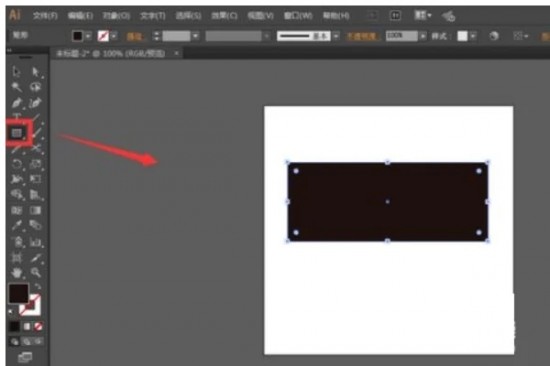Click the orange 不透明度 opacity link
550x366 pixels.
click(x=361, y=36)
